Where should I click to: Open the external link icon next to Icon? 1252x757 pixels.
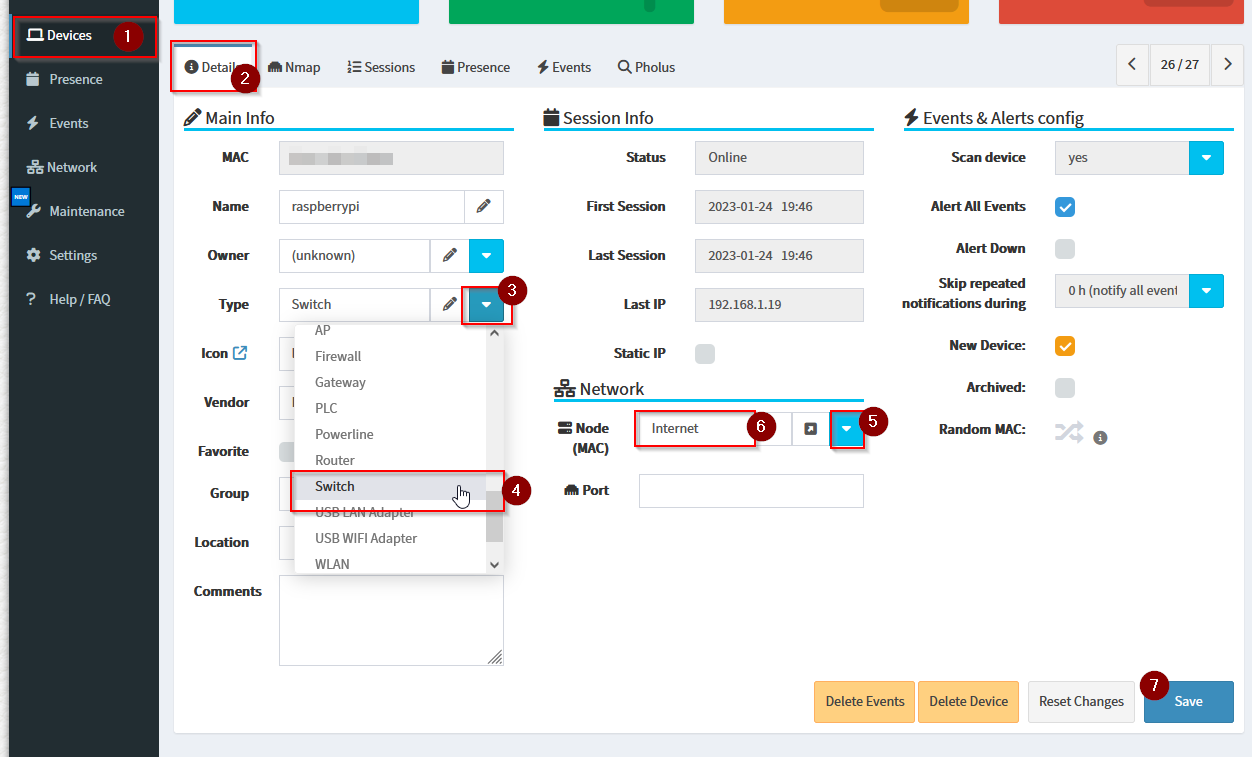pos(240,353)
